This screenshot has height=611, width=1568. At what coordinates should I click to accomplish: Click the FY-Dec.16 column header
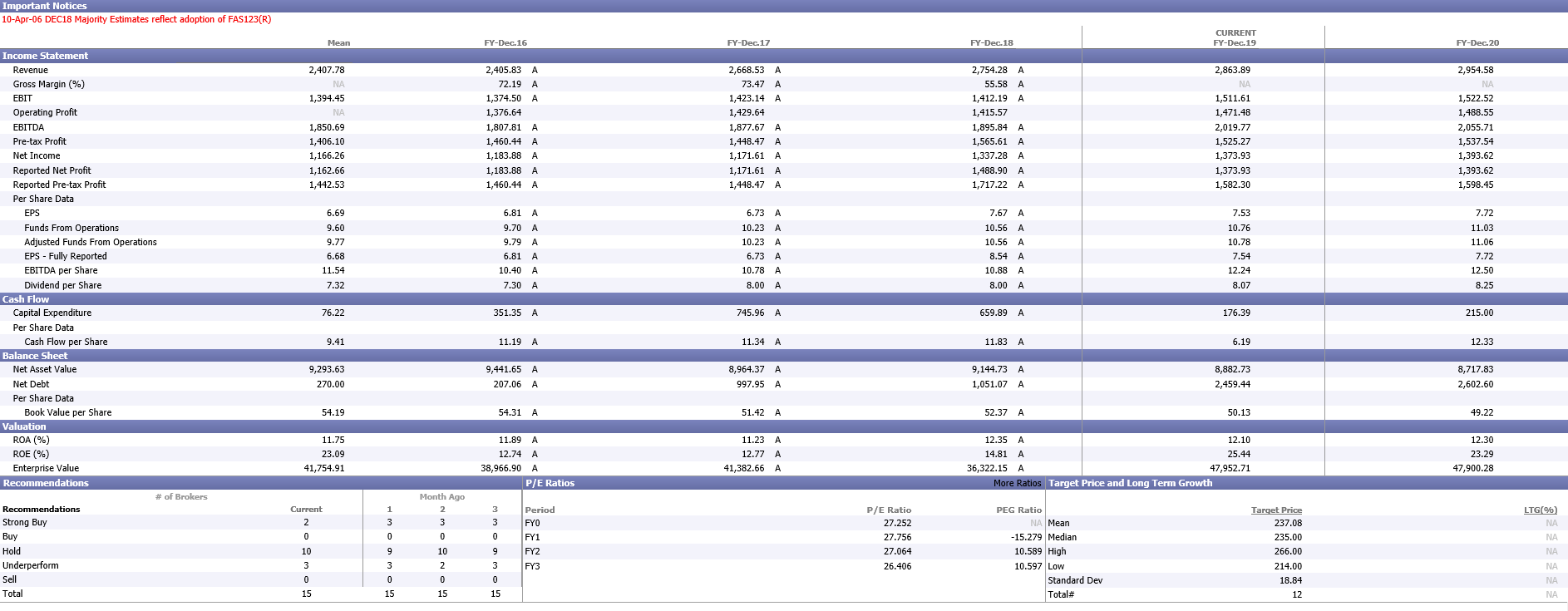coord(505,42)
